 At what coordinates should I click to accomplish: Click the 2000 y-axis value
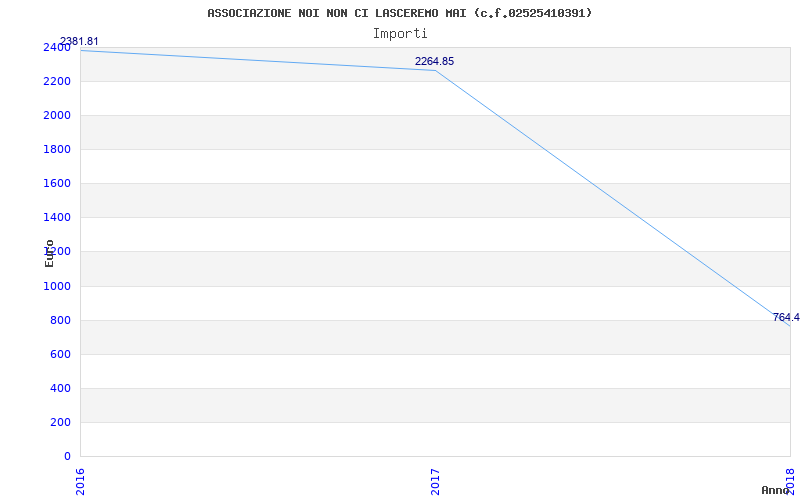coord(57,116)
